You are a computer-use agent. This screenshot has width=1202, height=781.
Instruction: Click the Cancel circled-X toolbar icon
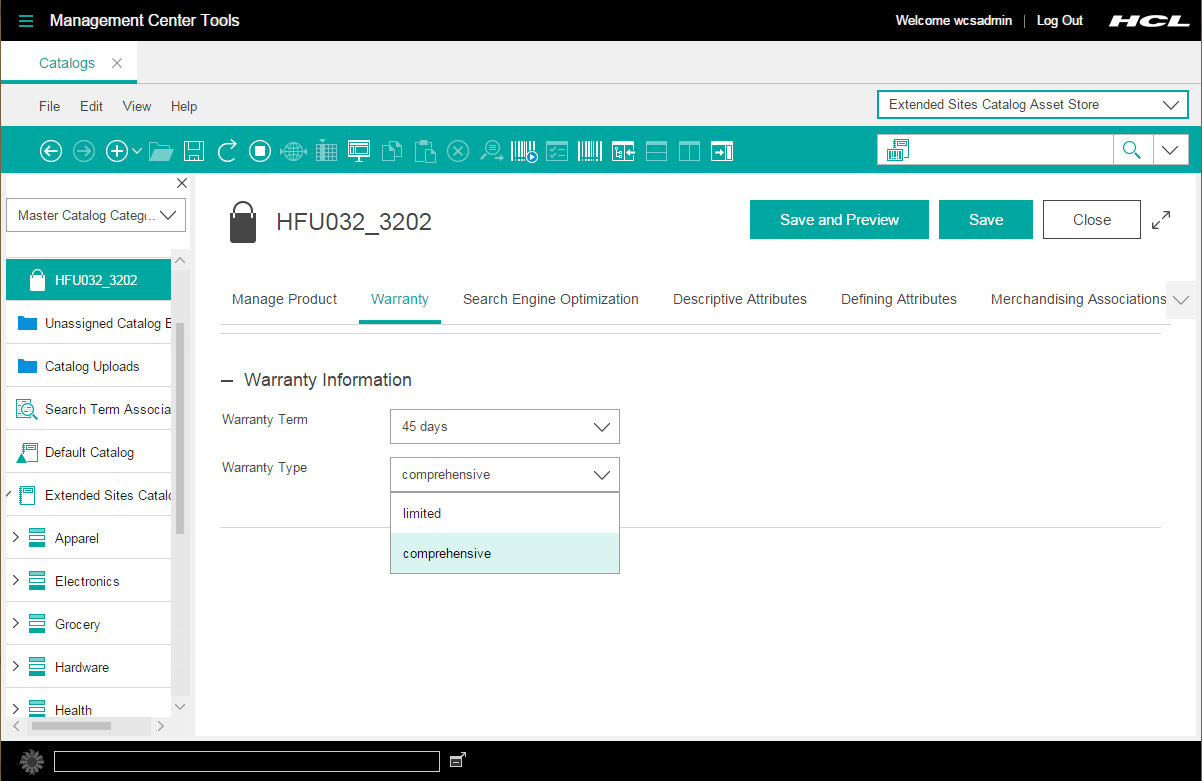click(x=458, y=151)
